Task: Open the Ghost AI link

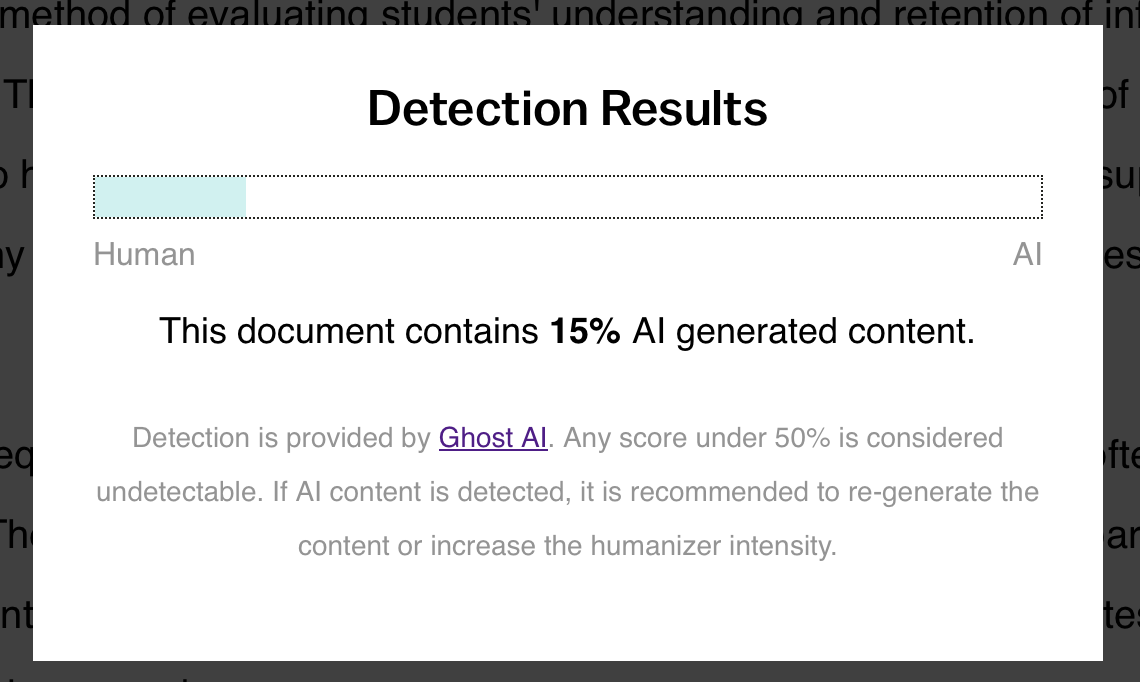Action: click(493, 438)
